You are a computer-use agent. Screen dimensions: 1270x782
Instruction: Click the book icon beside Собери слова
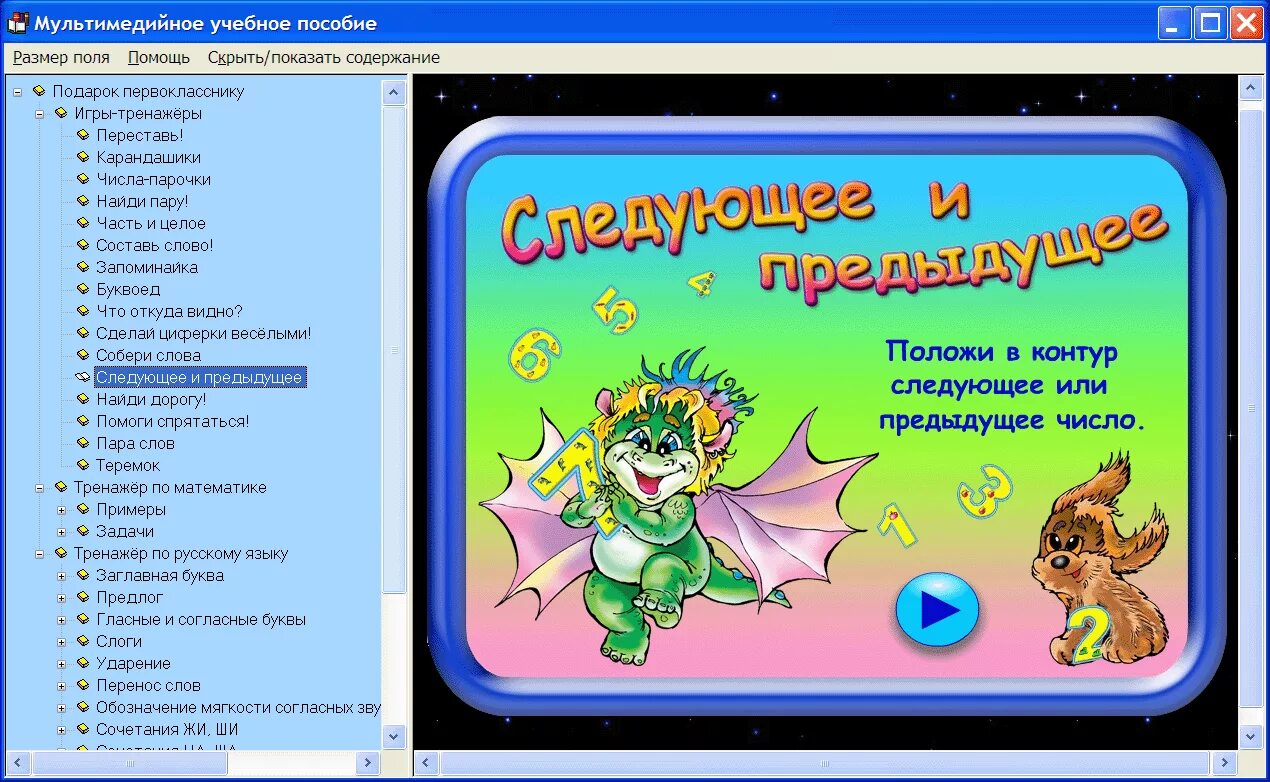tap(83, 355)
